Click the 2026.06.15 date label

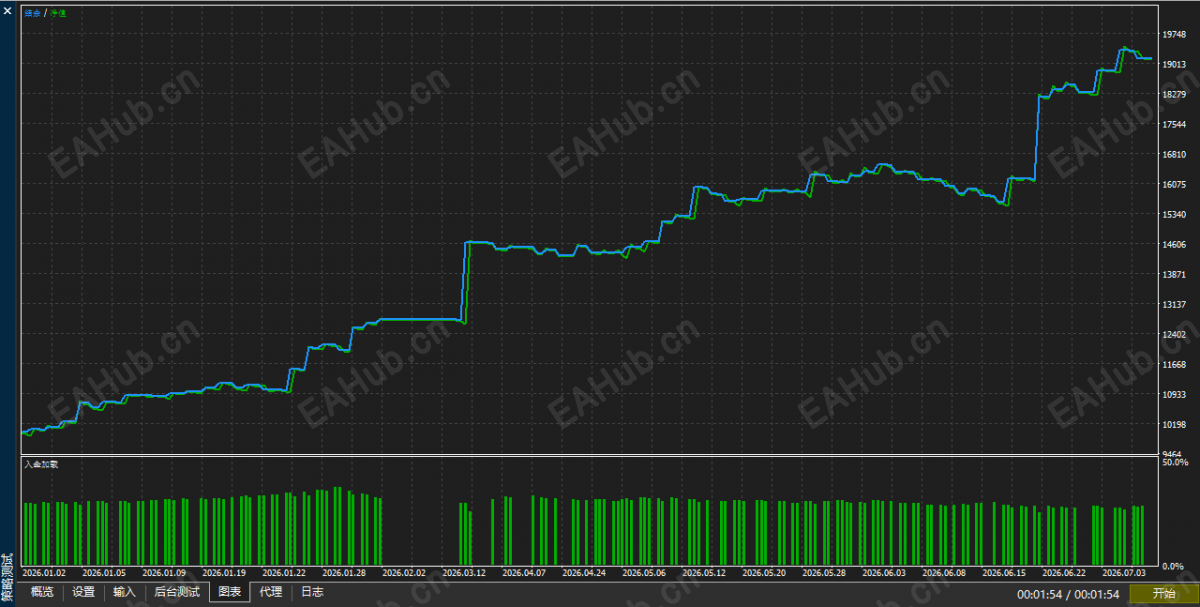tap(1004, 573)
